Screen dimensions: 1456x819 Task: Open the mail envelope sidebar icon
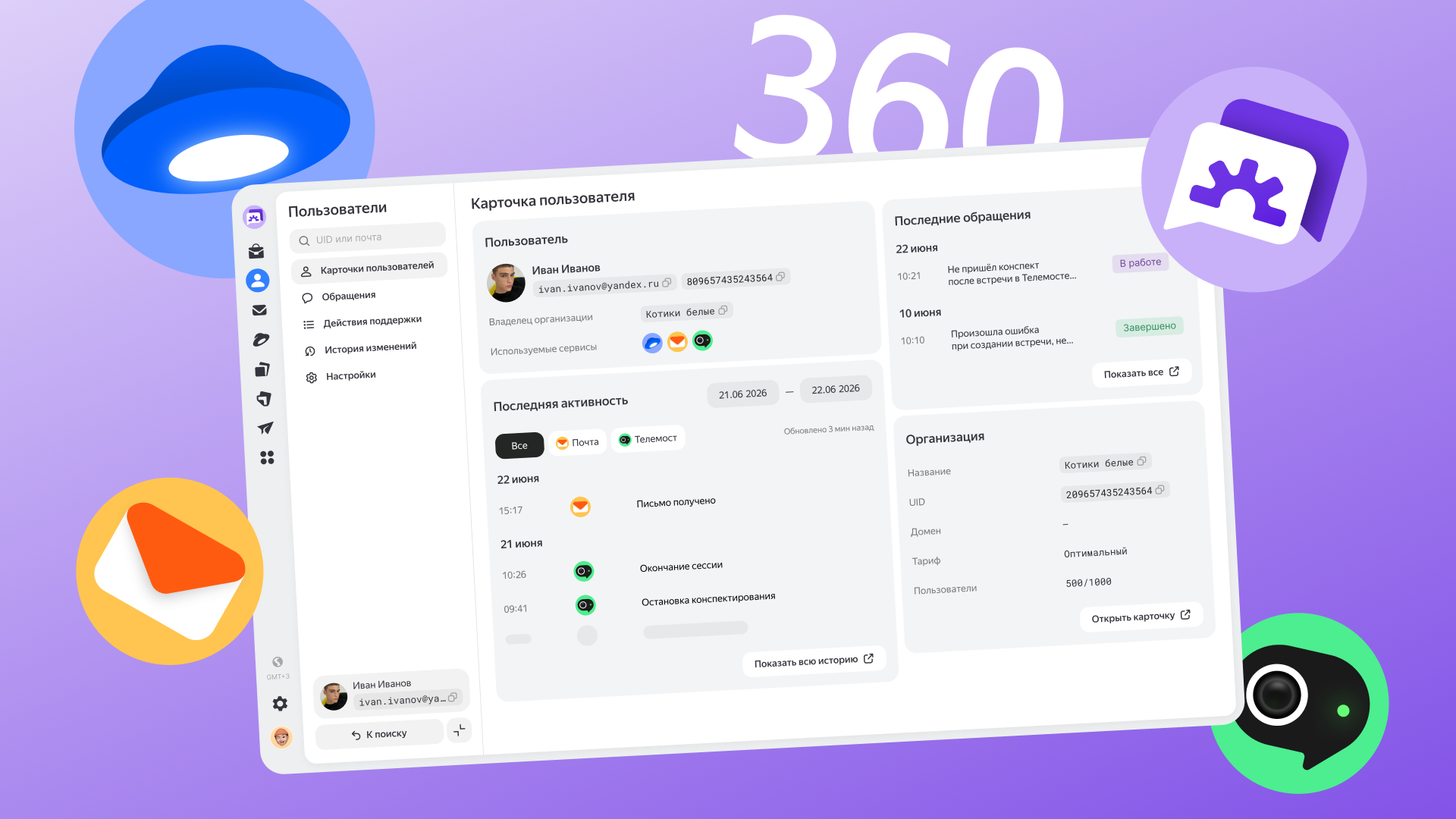point(259,310)
